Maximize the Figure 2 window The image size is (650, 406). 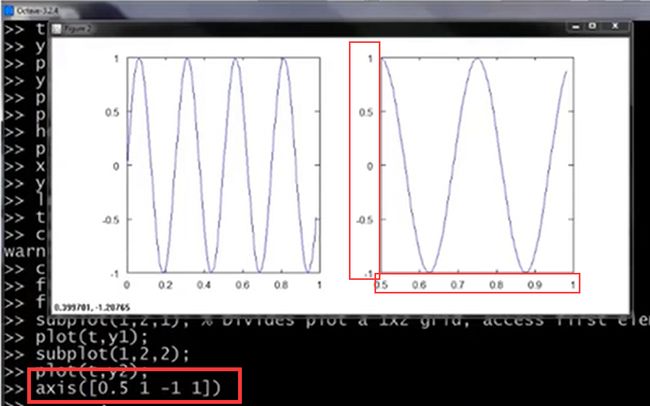593,26
